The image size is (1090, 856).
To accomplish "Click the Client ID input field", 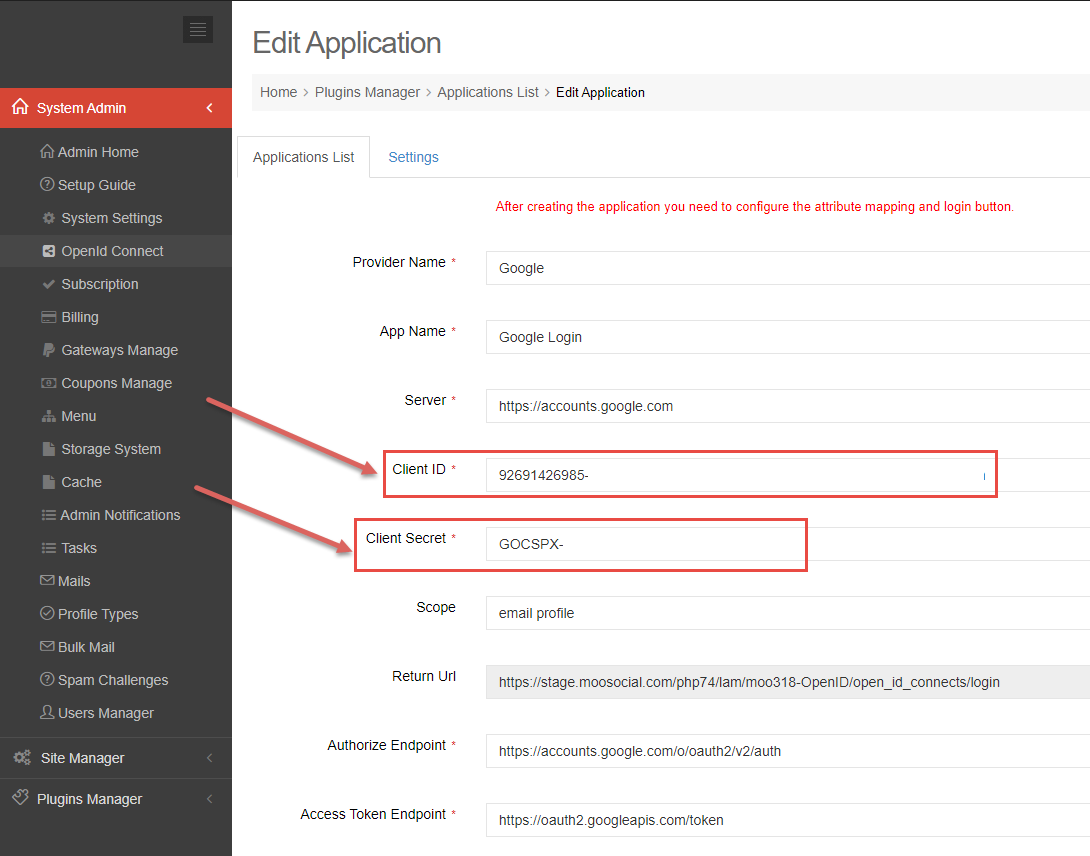I will [788, 475].
